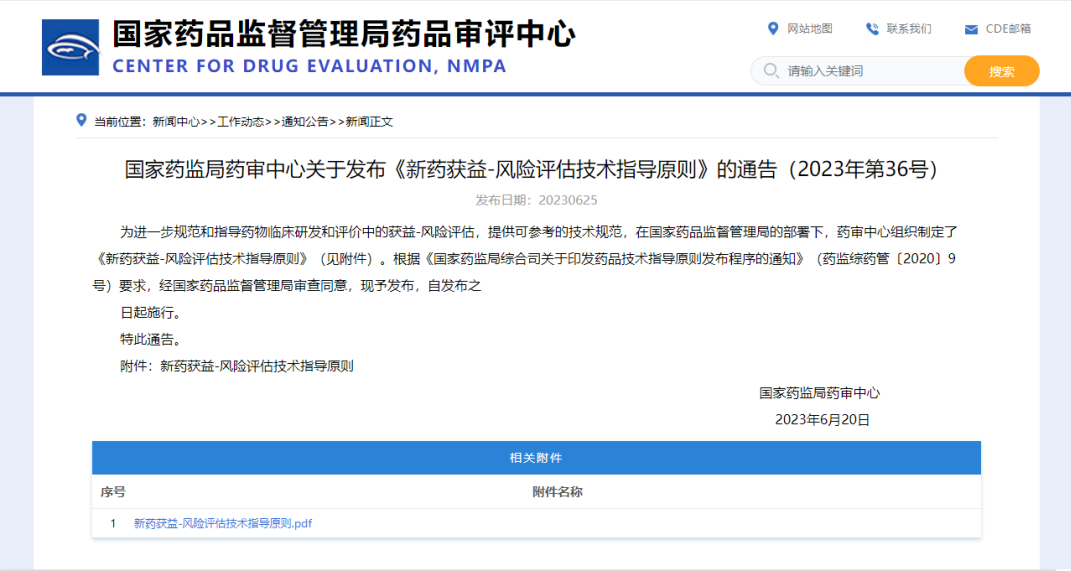
Task: Click the 日起施行。 line
Action: click(x=150, y=313)
